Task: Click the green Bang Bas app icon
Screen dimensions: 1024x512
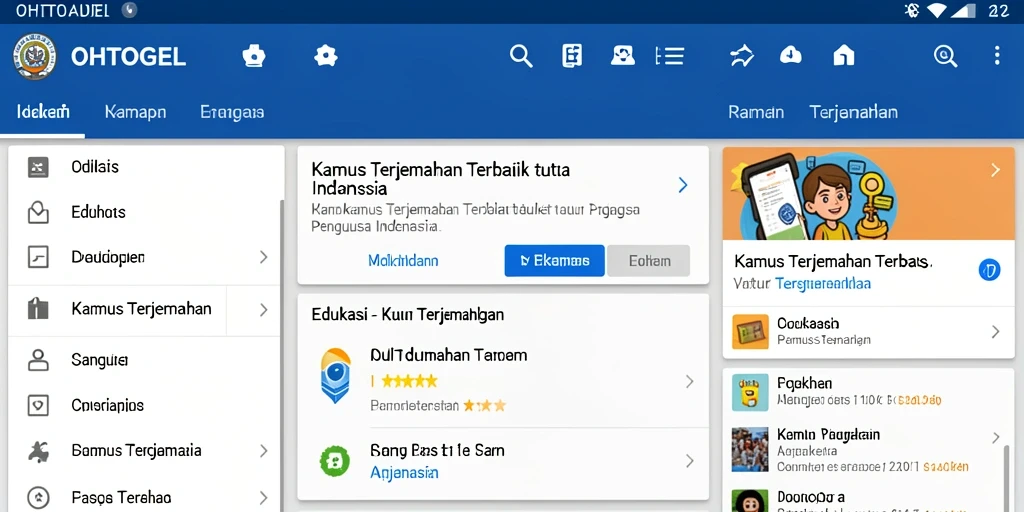Action: tap(334, 461)
